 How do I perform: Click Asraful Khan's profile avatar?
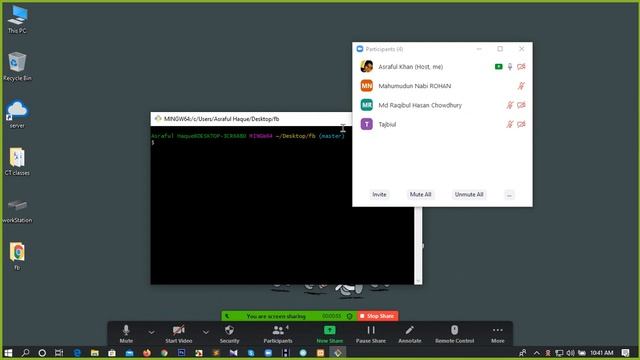367,66
